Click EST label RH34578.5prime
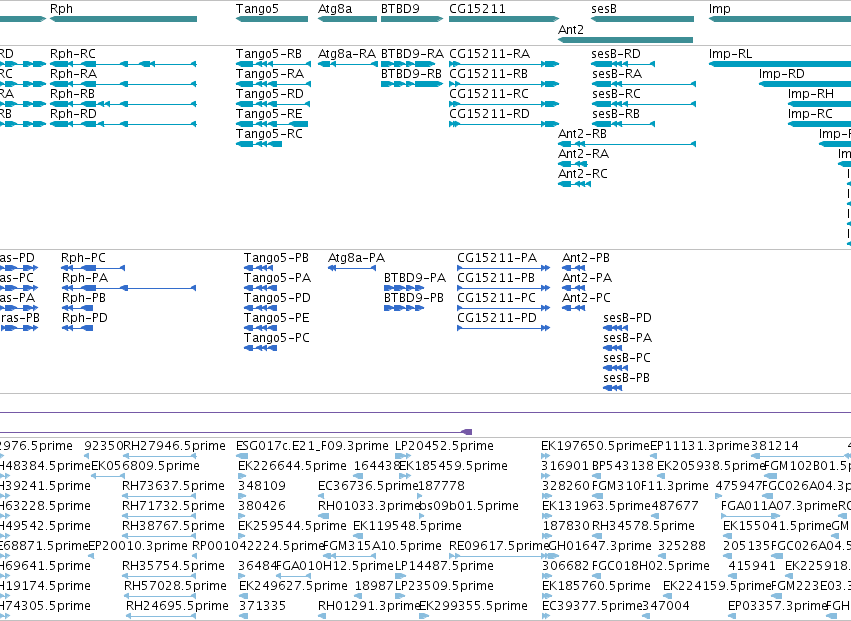Image resolution: width=851 pixels, height=621 pixels. click(643, 526)
